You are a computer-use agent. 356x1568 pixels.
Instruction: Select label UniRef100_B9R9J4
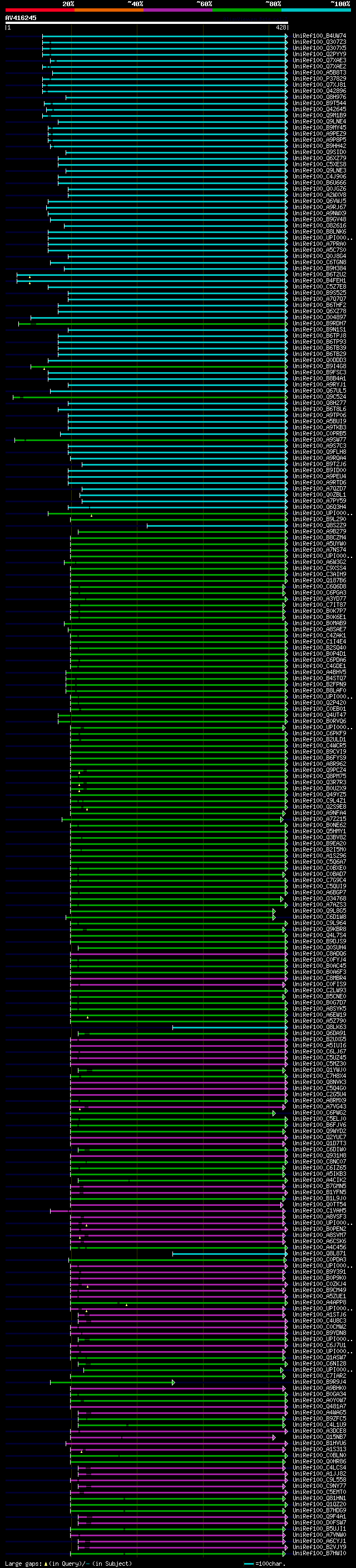click(x=319, y=1382)
